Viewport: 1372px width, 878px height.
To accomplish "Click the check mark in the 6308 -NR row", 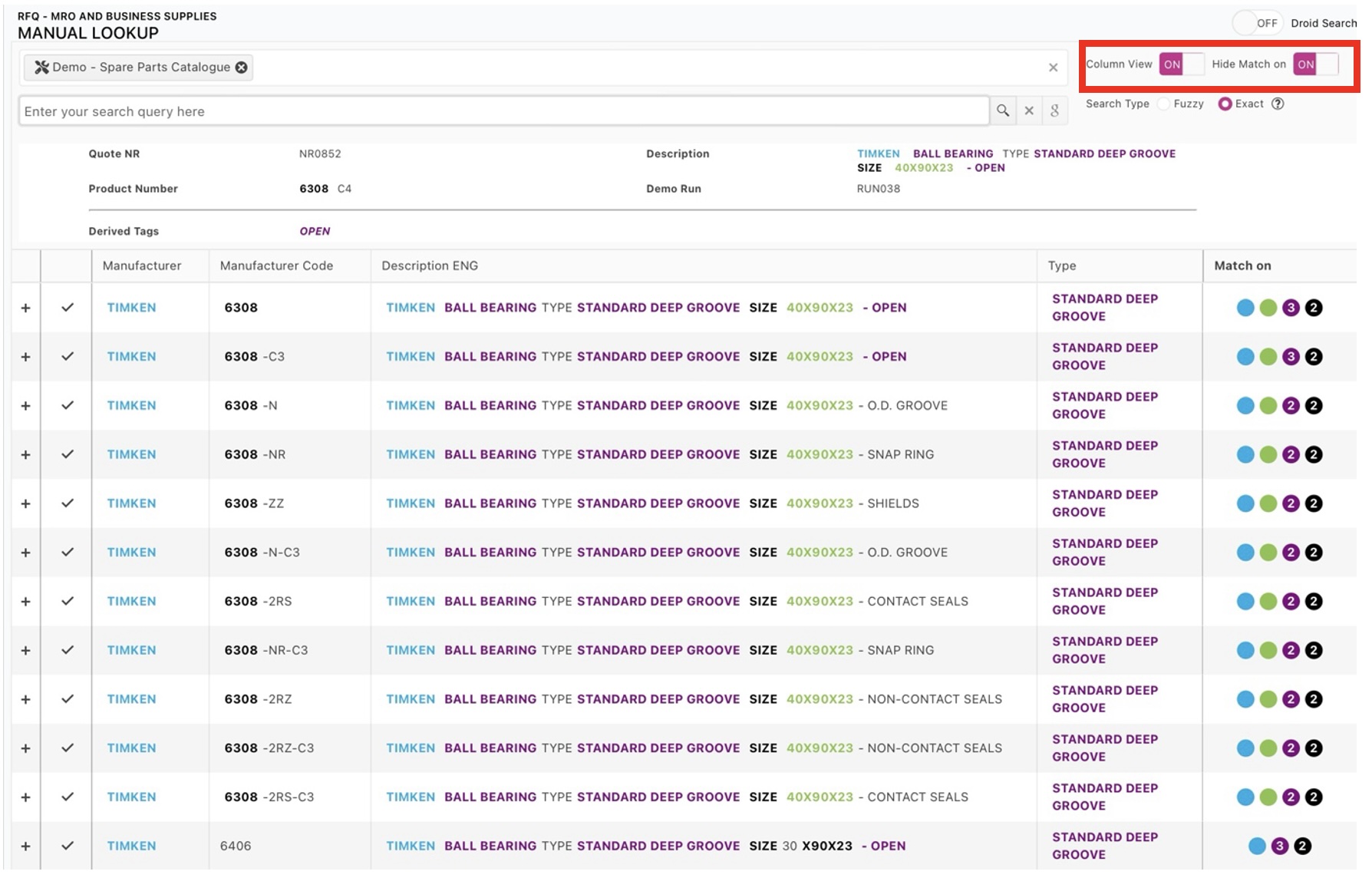I will point(68,454).
